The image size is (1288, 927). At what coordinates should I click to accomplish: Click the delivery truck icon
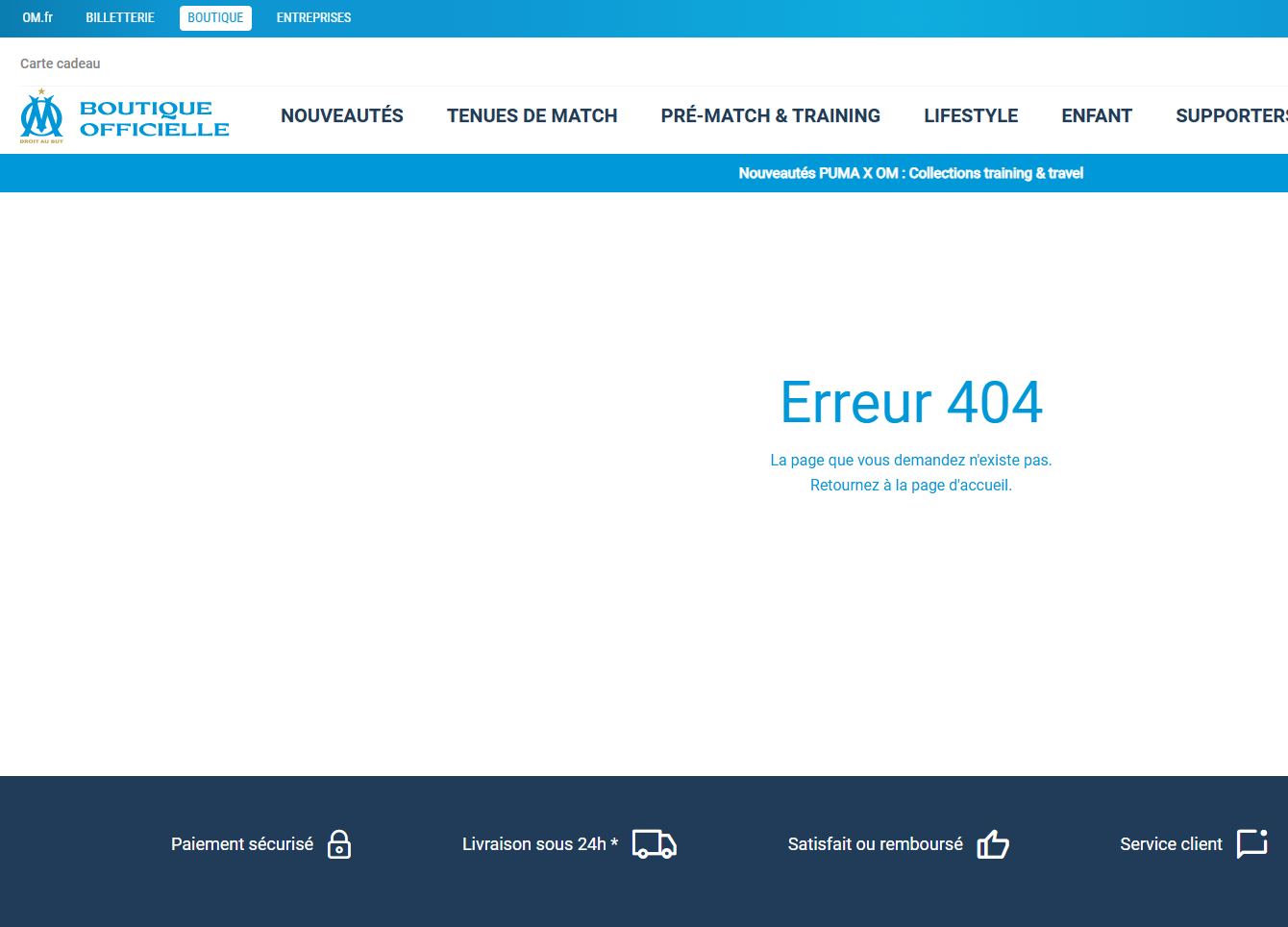click(654, 844)
